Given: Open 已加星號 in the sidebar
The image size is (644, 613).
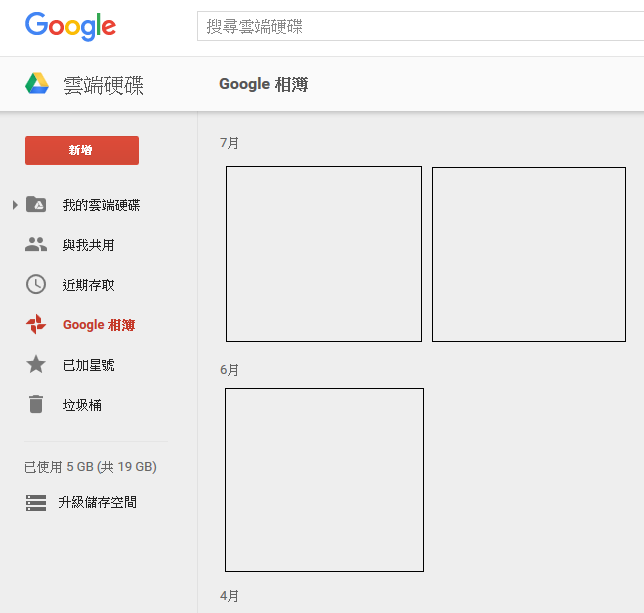Looking at the screenshot, I should (88, 365).
